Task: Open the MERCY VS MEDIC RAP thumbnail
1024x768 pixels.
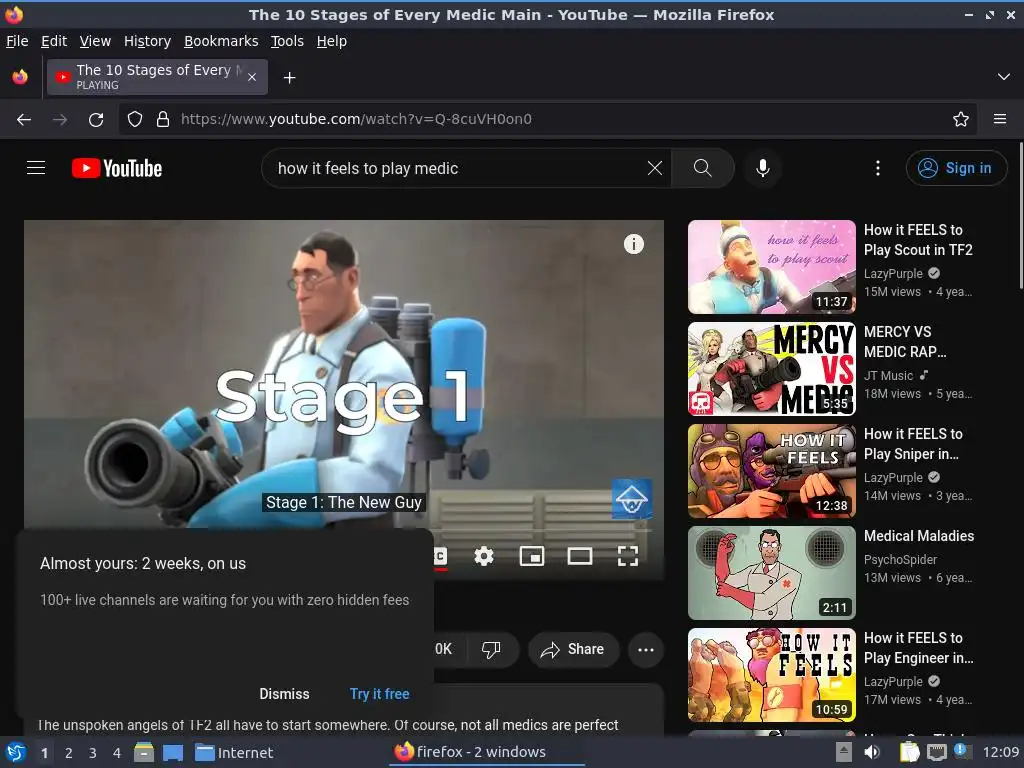Action: point(771,368)
